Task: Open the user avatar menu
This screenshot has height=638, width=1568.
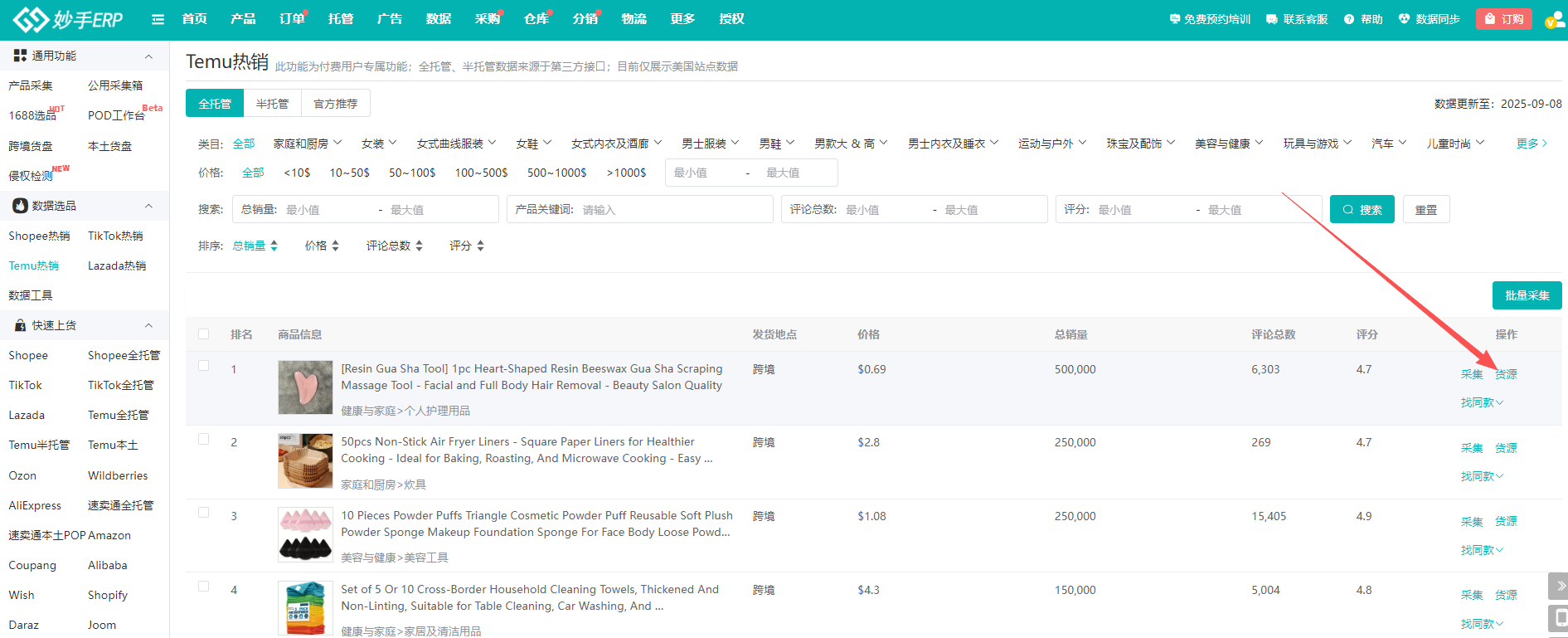Action: pos(1555,20)
